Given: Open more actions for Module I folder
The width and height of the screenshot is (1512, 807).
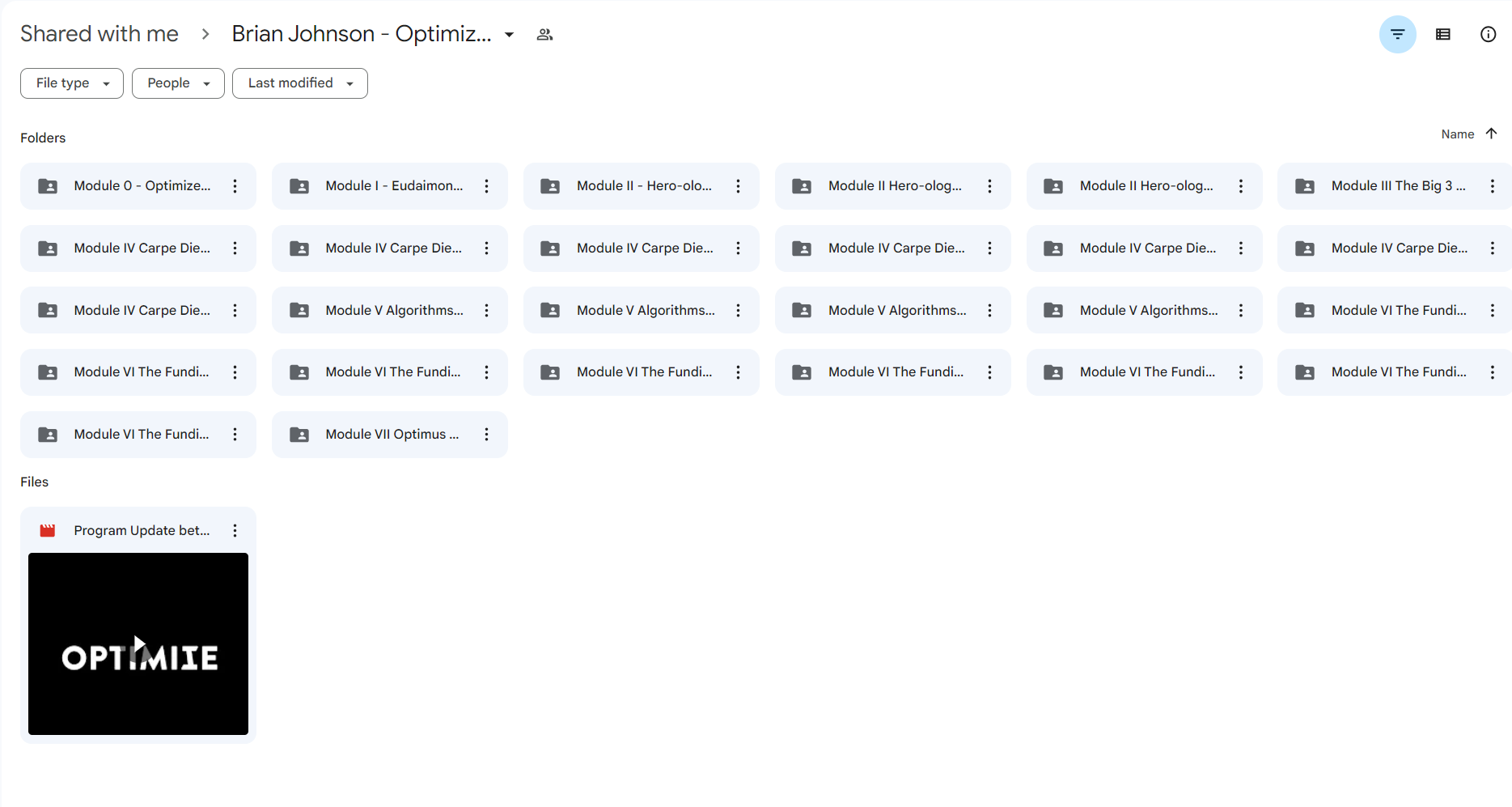Looking at the screenshot, I should [486, 186].
